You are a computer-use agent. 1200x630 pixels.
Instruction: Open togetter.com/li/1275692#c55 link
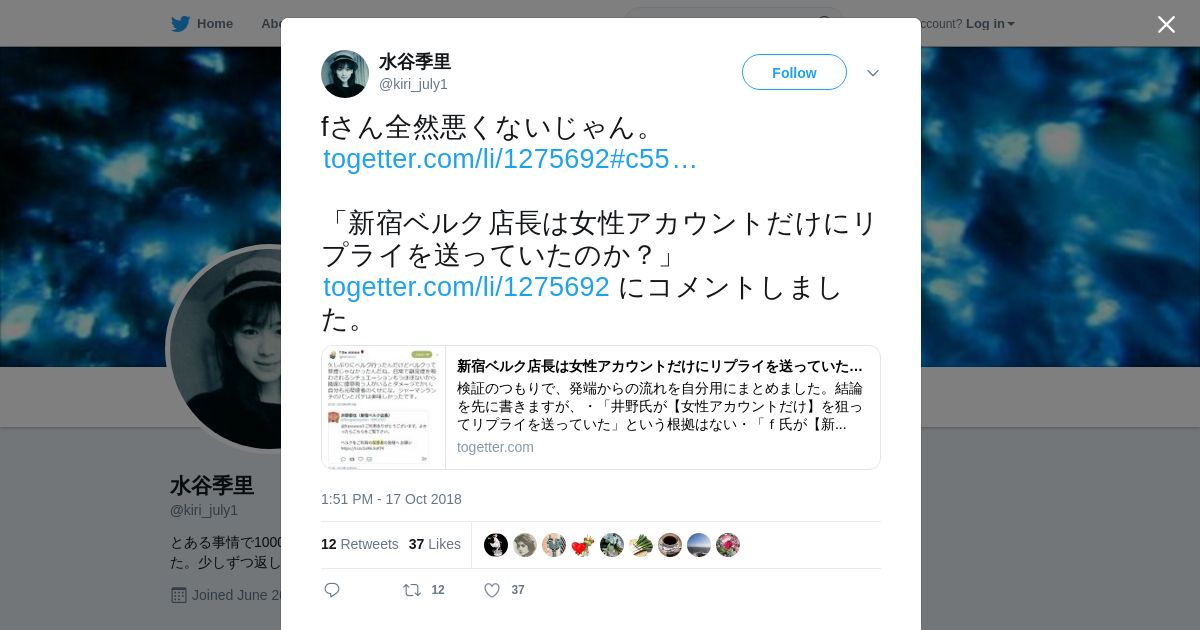coord(510,159)
